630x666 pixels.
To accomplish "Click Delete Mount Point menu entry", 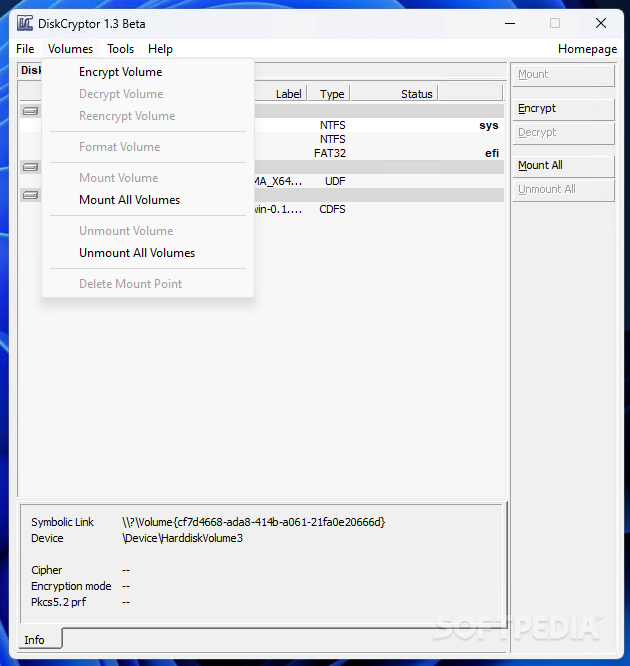I will click(148, 284).
